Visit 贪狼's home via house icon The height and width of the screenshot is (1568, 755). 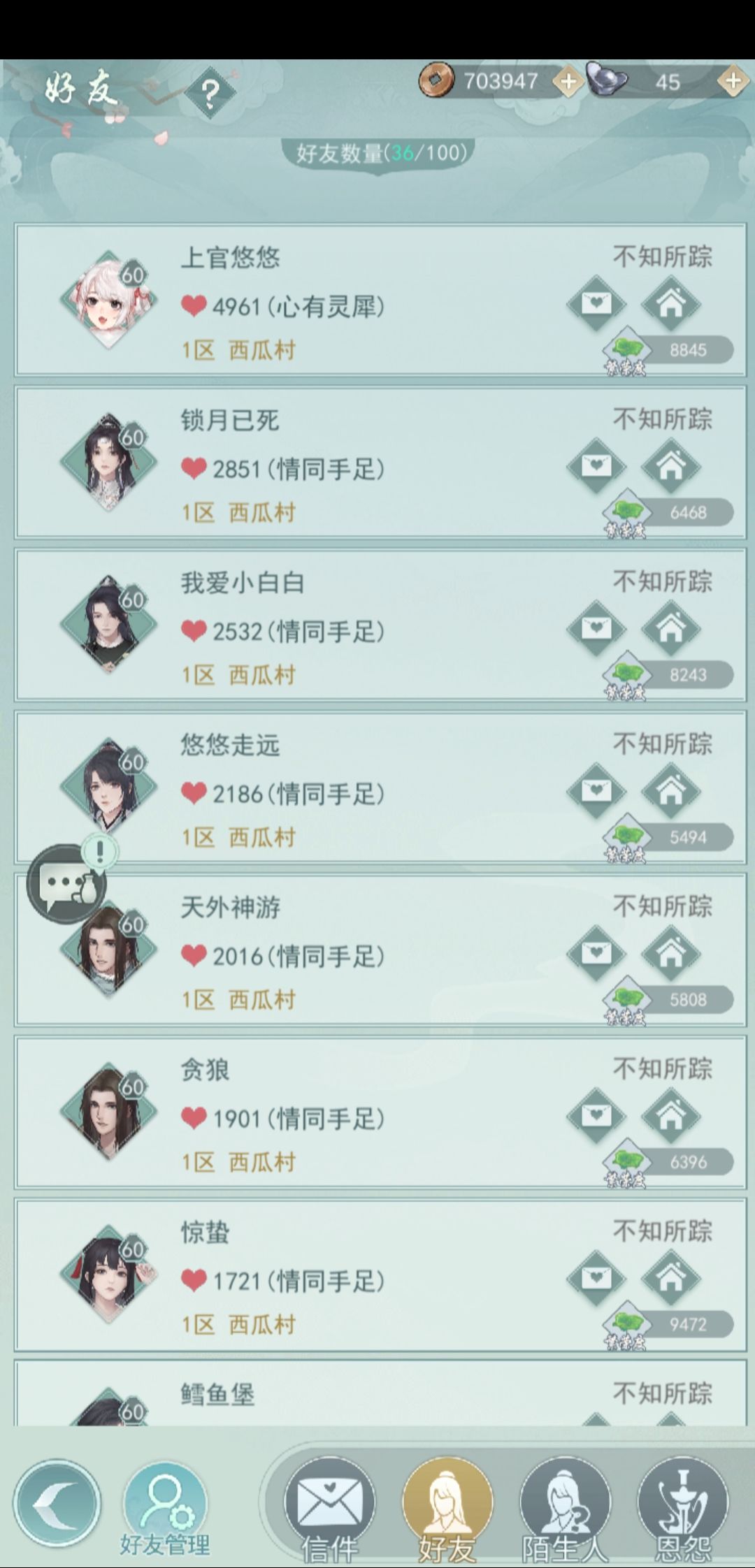[x=670, y=1116]
